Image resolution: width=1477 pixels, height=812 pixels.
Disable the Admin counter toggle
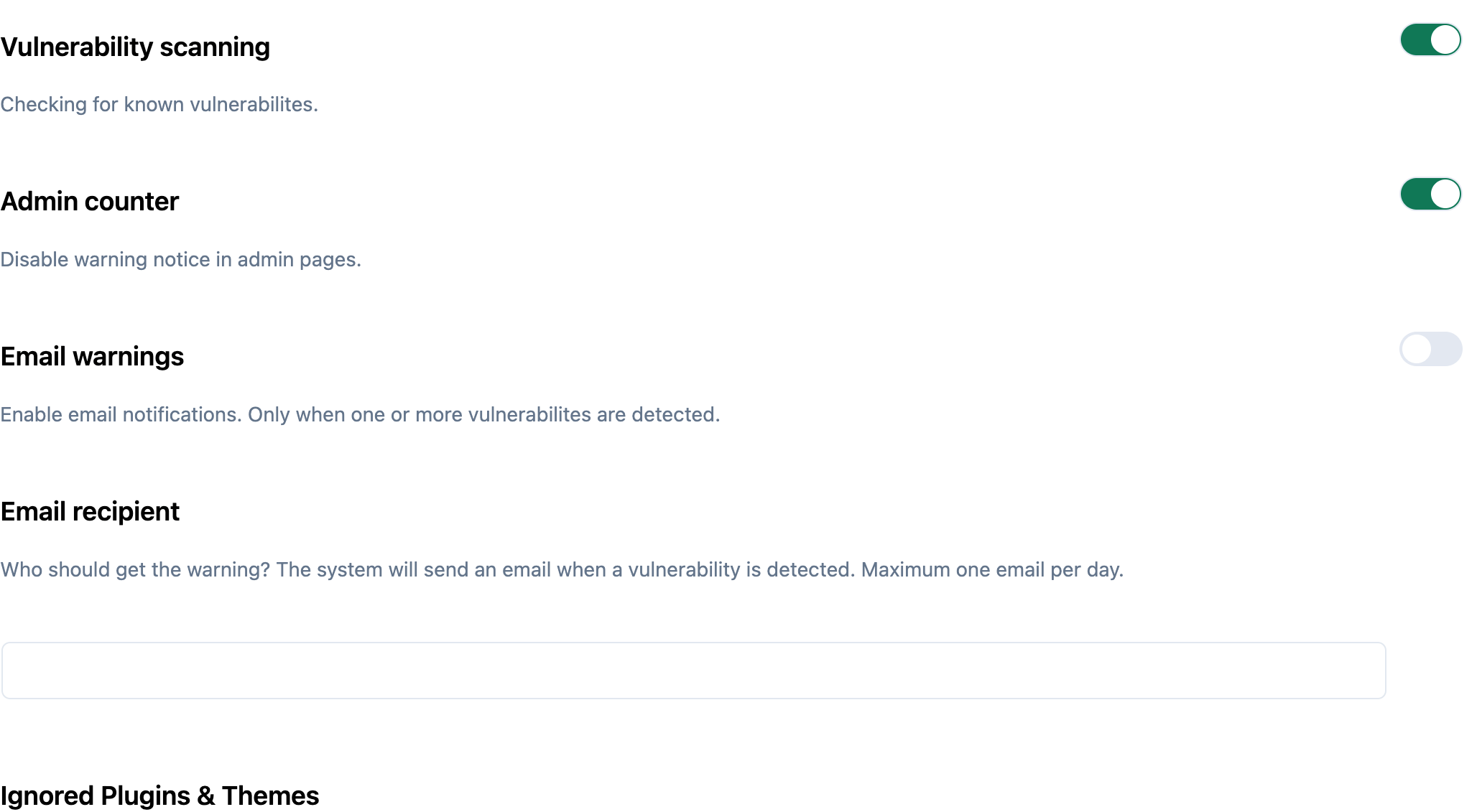pyautogui.click(x=1430, y=194)
